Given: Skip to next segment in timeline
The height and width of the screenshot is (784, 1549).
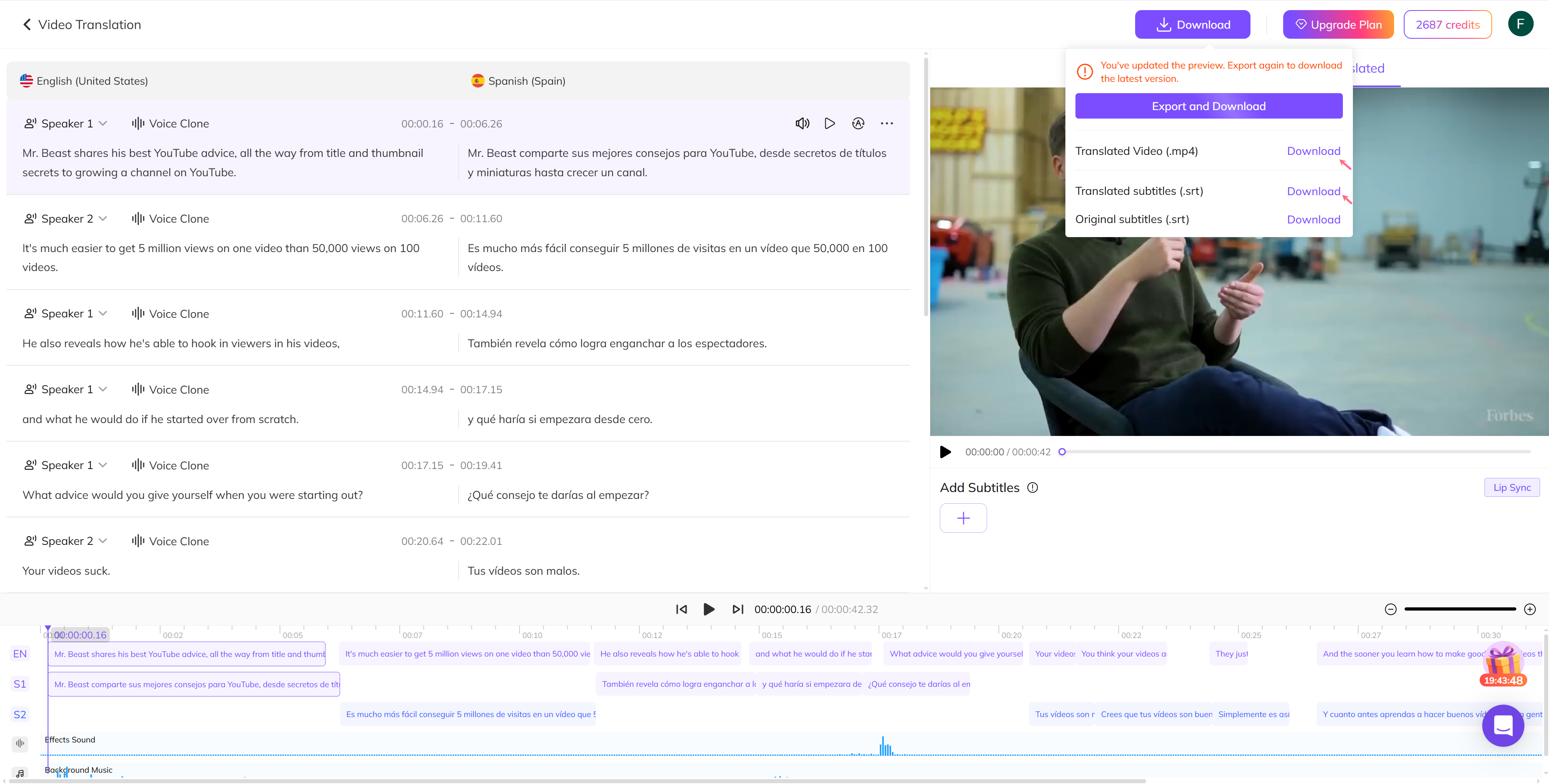Looking at the screenshot, I should (737, 610).
